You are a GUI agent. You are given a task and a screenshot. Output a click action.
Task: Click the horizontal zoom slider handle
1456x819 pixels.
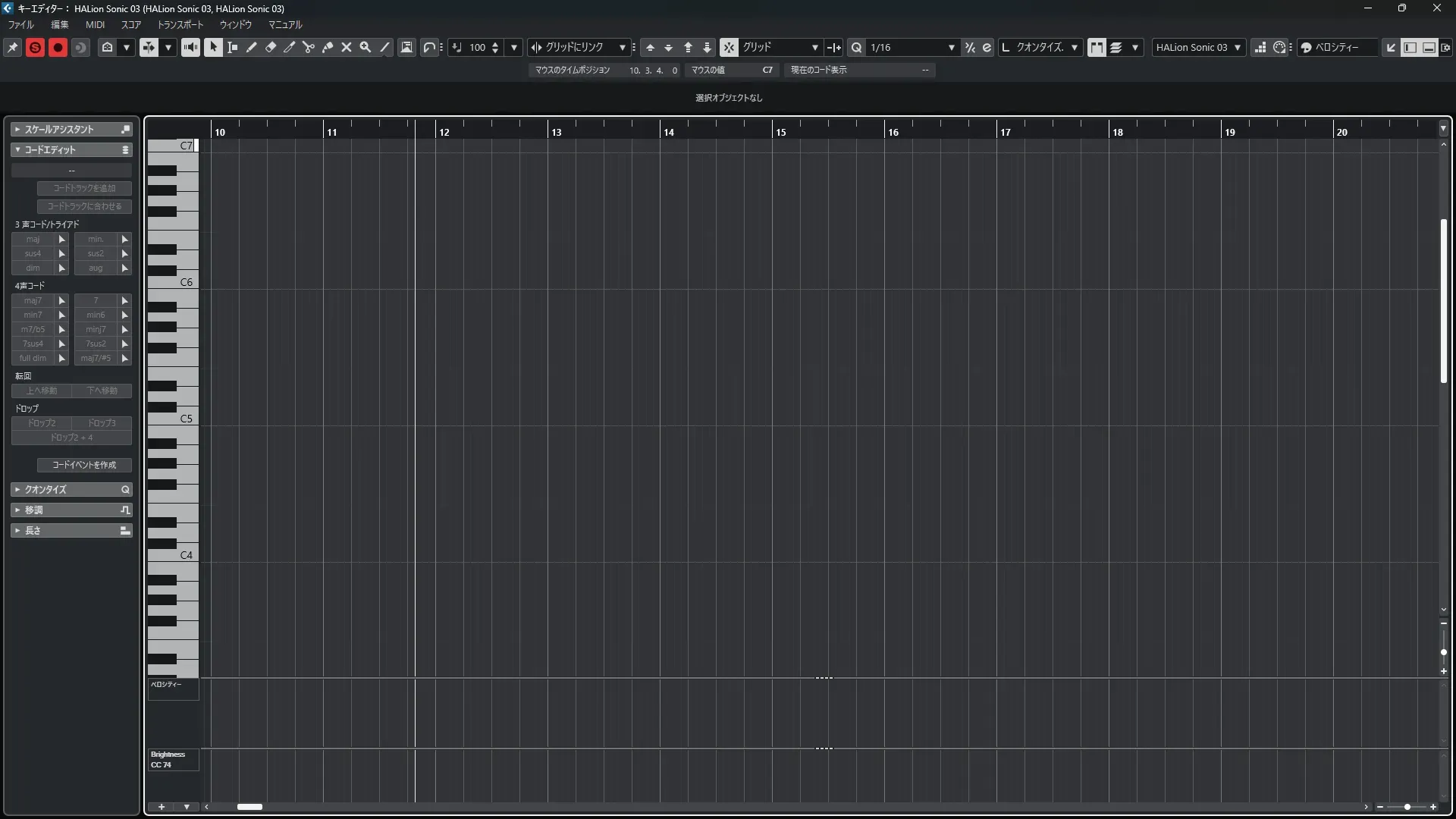[1407, 807]
